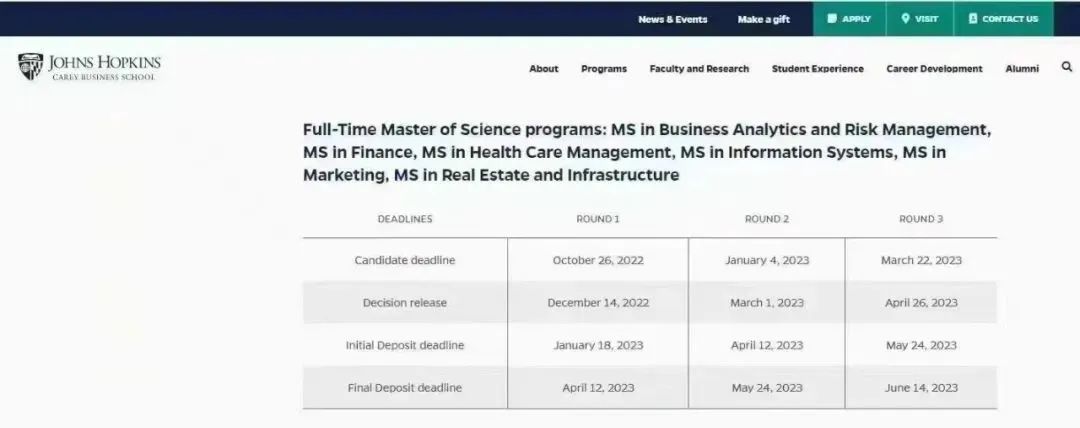The height and width of the screenshot is (428, 1080).
Task: Click the Apply button icon
Action: [832, 19]
